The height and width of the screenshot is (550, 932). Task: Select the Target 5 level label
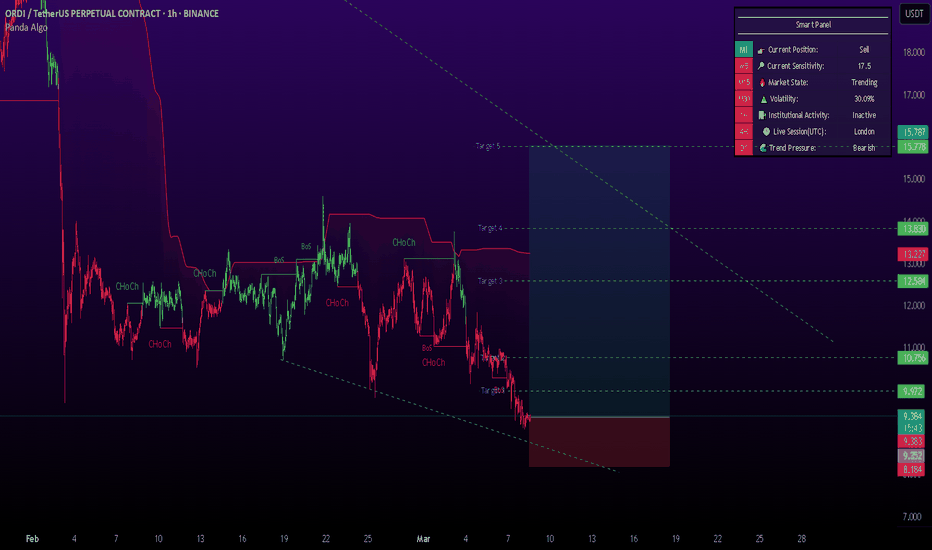pyautogui.click(x=488, y=146)
